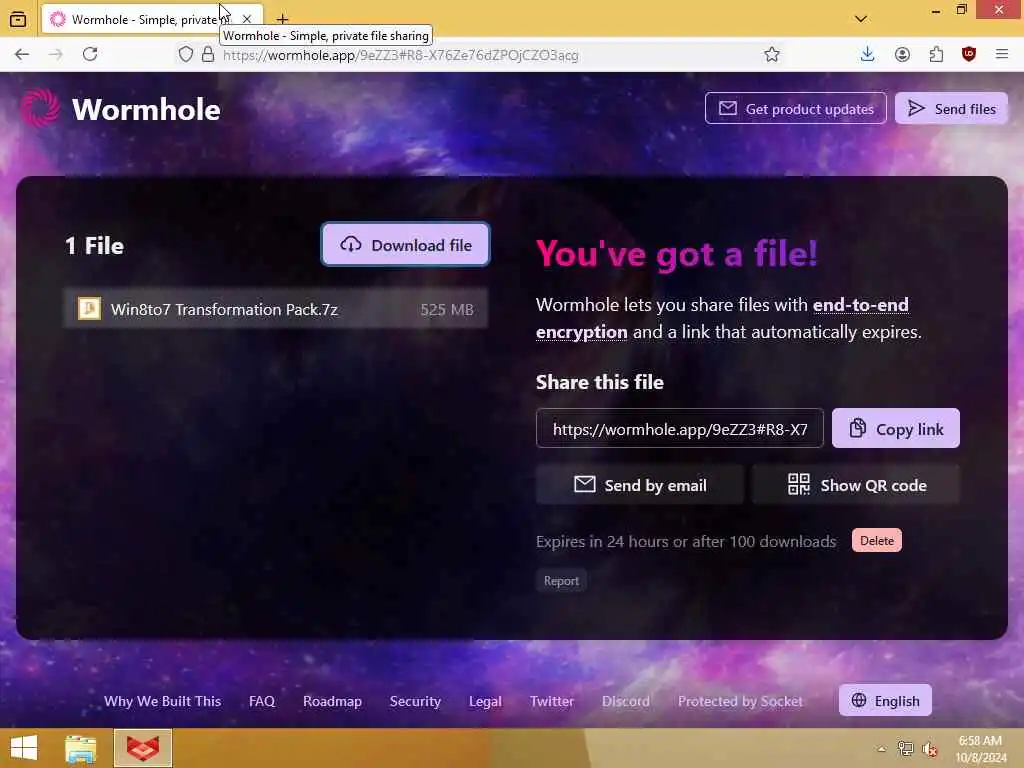1024x768 pixels.
Task: Download the shared file
Action: click(x=406, y=245)
